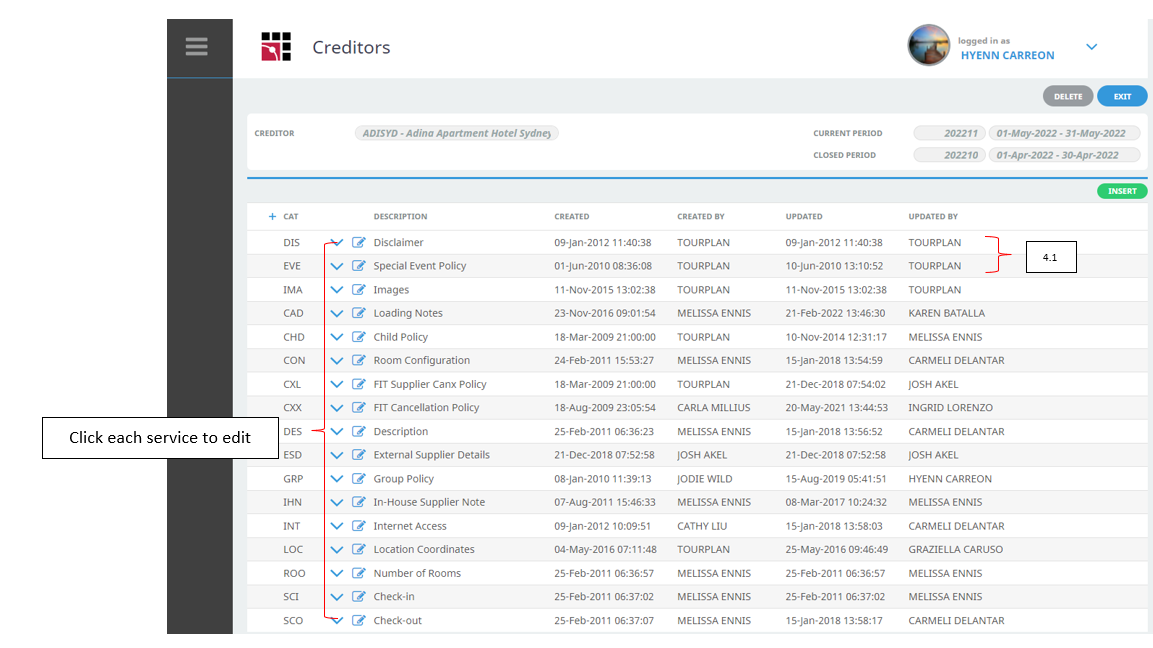The height and width of the screenshot is (648, 1153).
Task: Select the CATHY LIU created-by cell
Action: click(x=702, y=526)
